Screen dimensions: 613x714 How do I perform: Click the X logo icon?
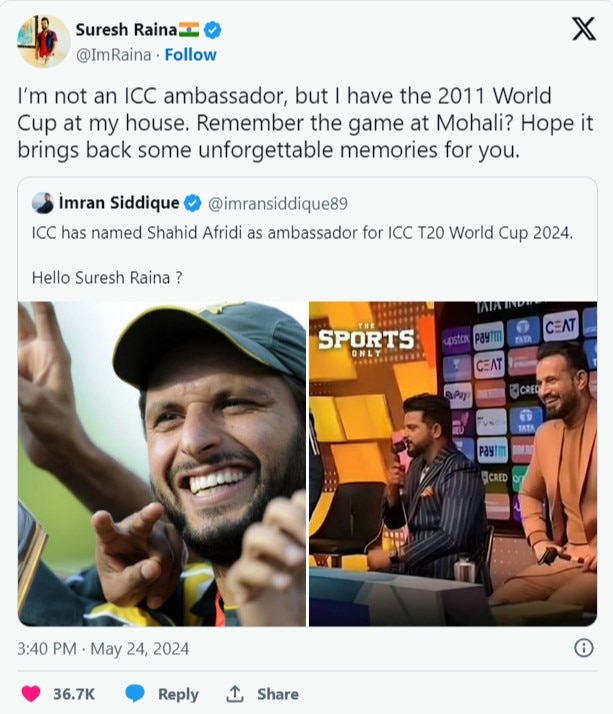583,29
